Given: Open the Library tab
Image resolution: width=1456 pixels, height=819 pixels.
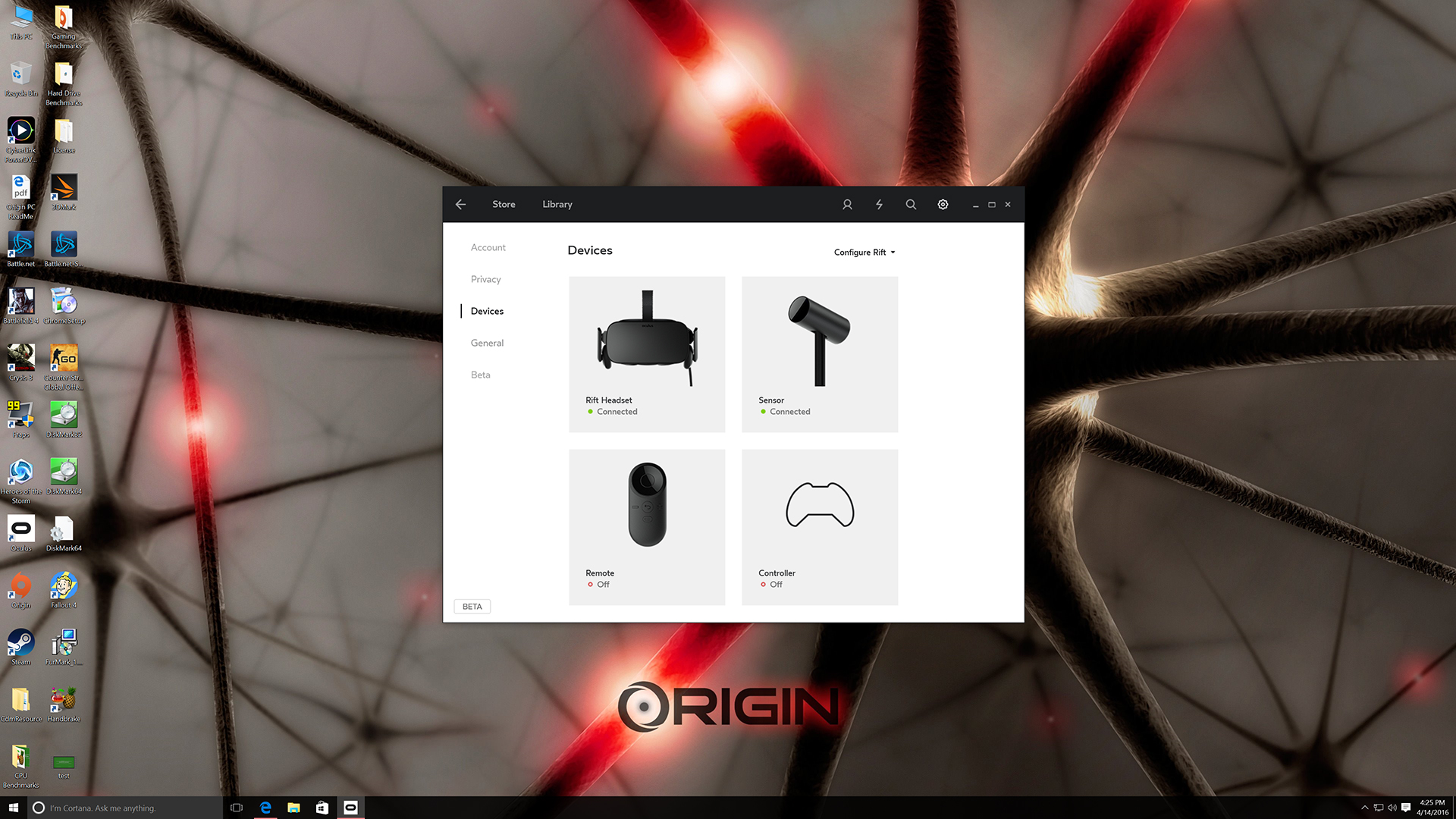Looking at the screenshot, I should (x=557, y=204).
